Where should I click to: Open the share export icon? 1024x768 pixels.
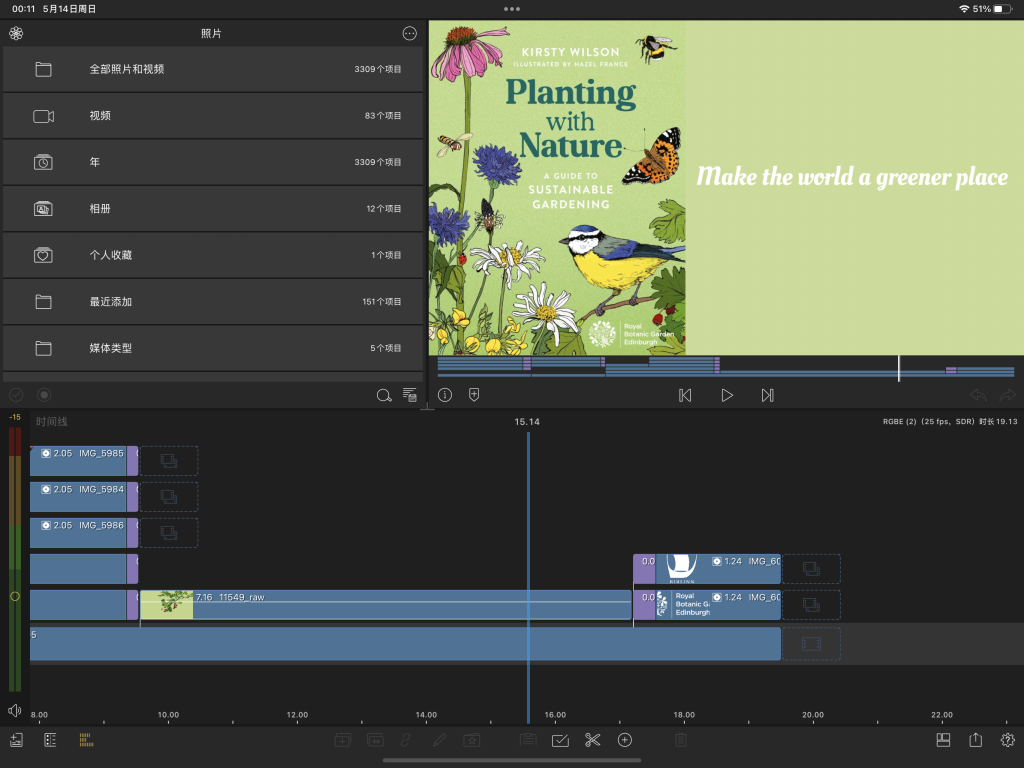click(x=976, y=739)
